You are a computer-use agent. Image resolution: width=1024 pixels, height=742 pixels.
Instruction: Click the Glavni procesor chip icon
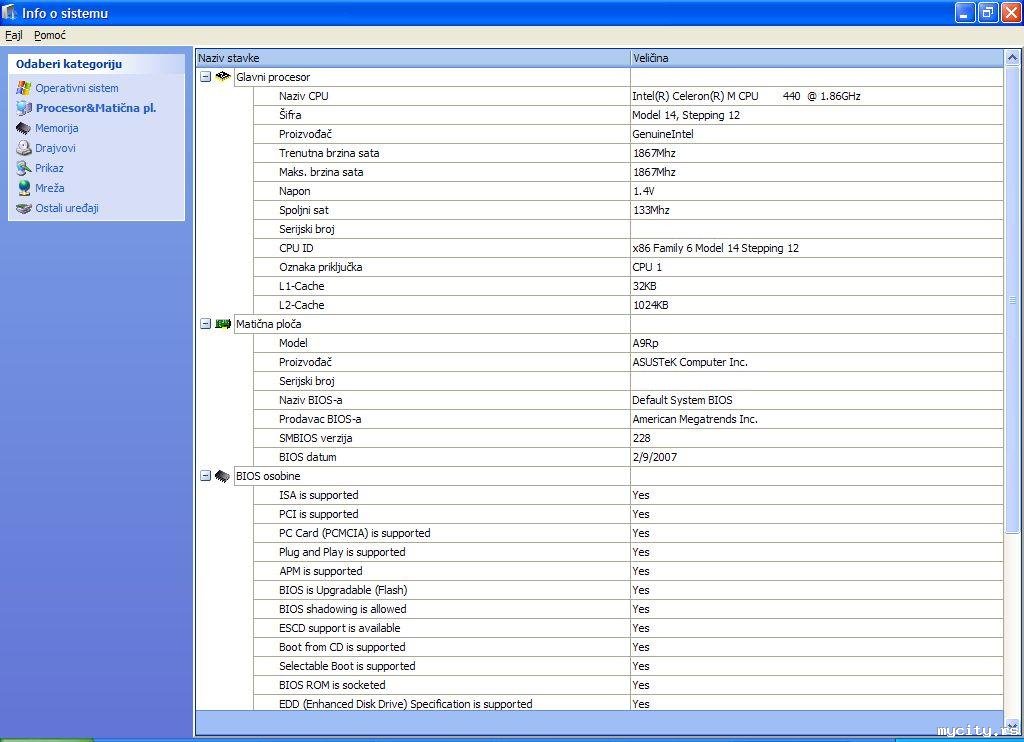(x=223, y=76)
